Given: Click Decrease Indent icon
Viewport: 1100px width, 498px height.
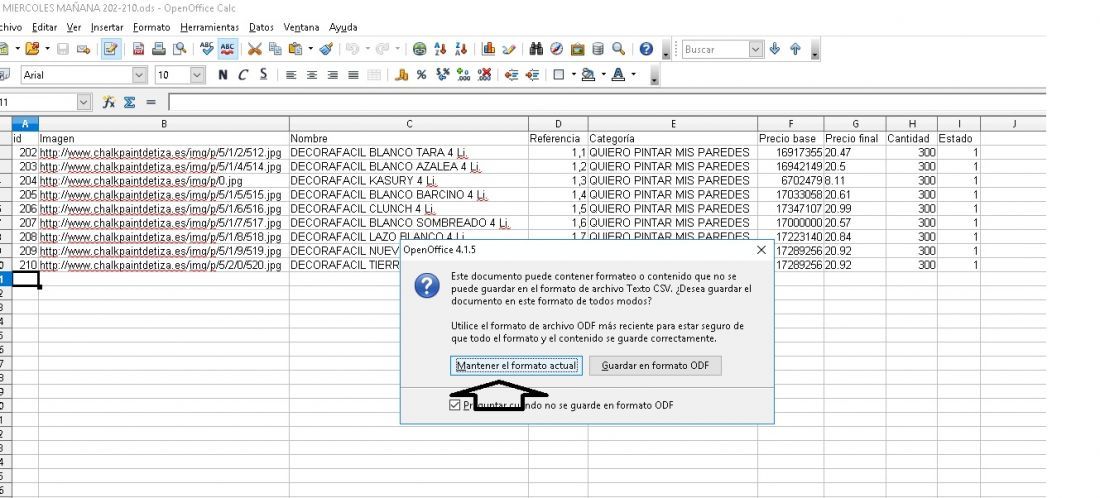Looking at the screenshot, I should click(511, 74).
